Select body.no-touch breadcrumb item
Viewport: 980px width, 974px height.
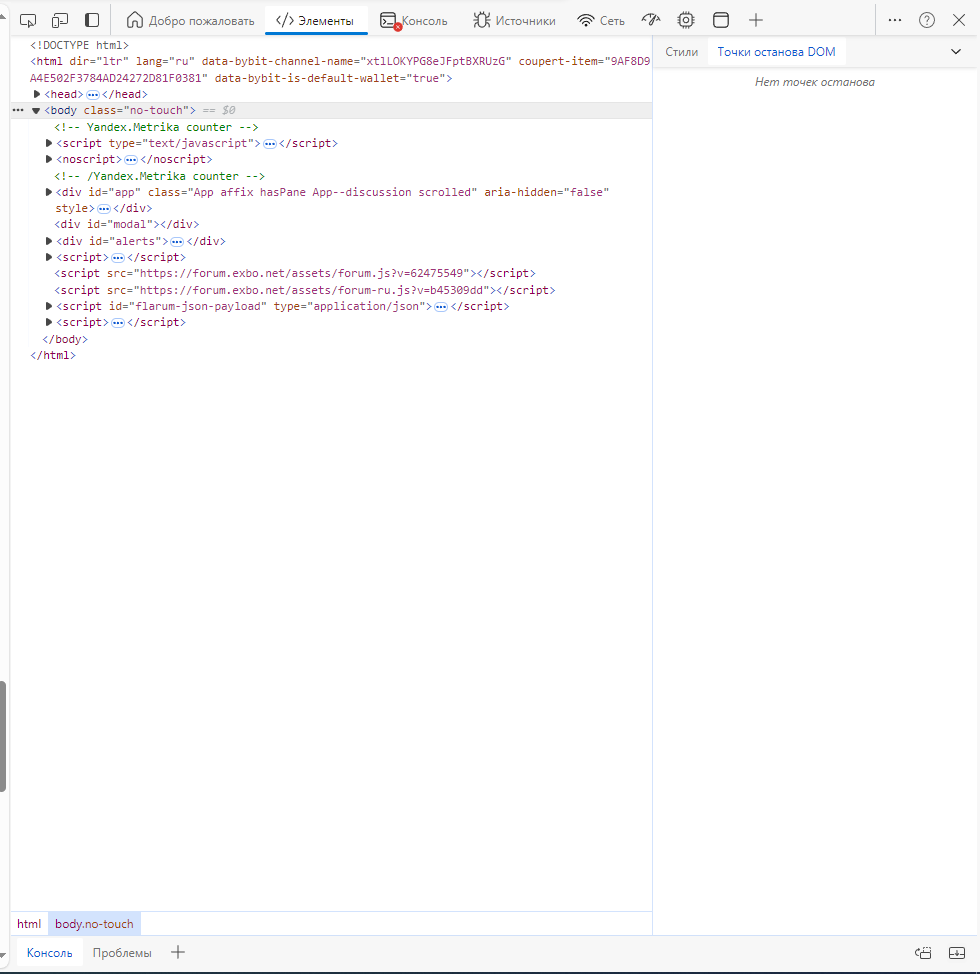click(94, 924)
